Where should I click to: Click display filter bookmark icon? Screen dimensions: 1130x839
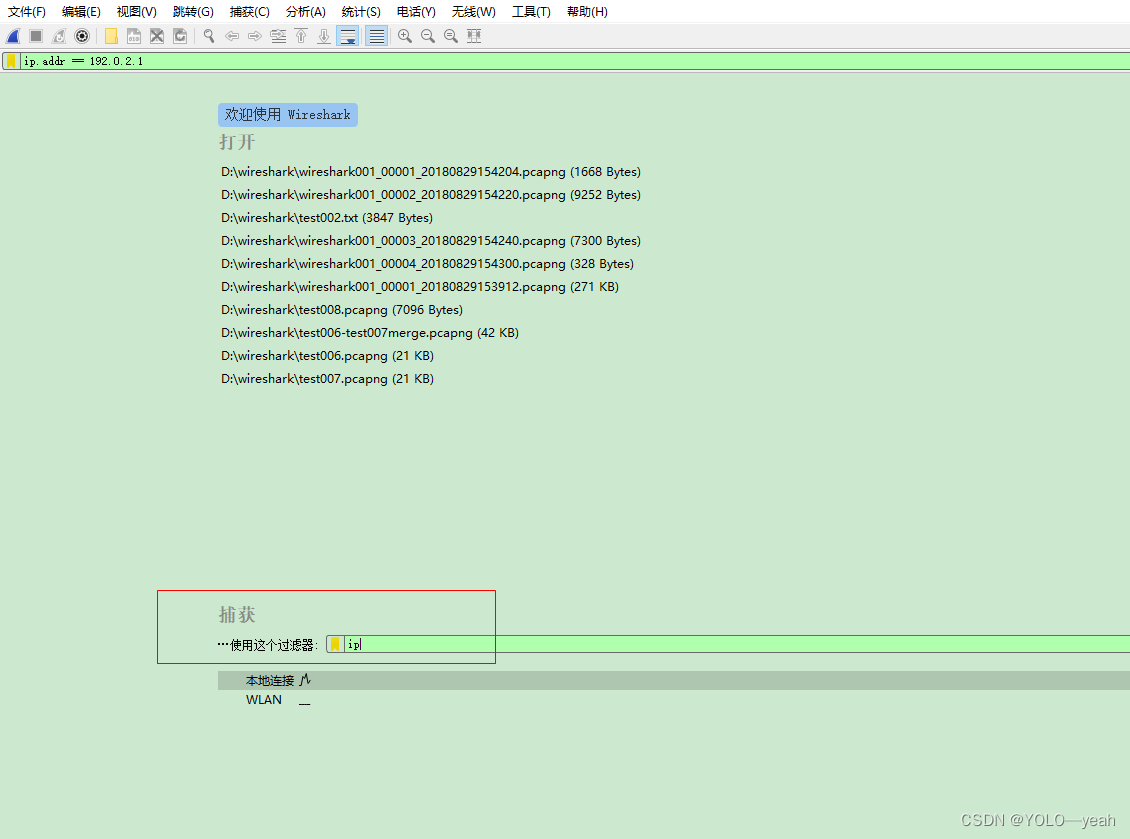point(12,61)
